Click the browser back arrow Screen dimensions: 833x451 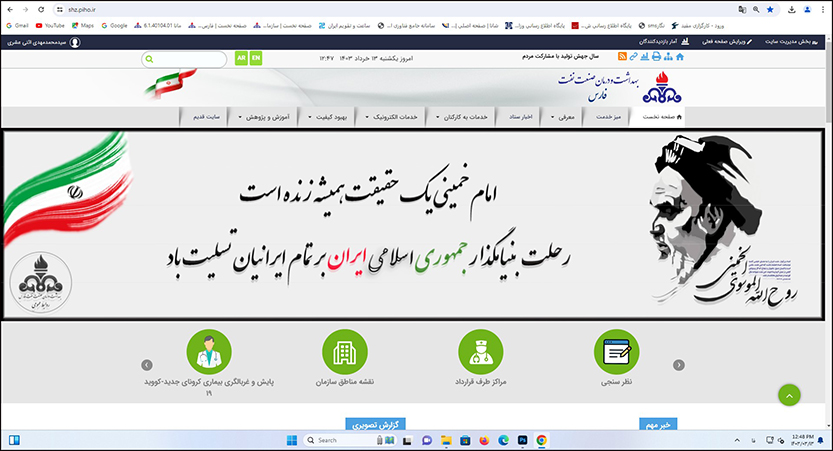[10, 10]
